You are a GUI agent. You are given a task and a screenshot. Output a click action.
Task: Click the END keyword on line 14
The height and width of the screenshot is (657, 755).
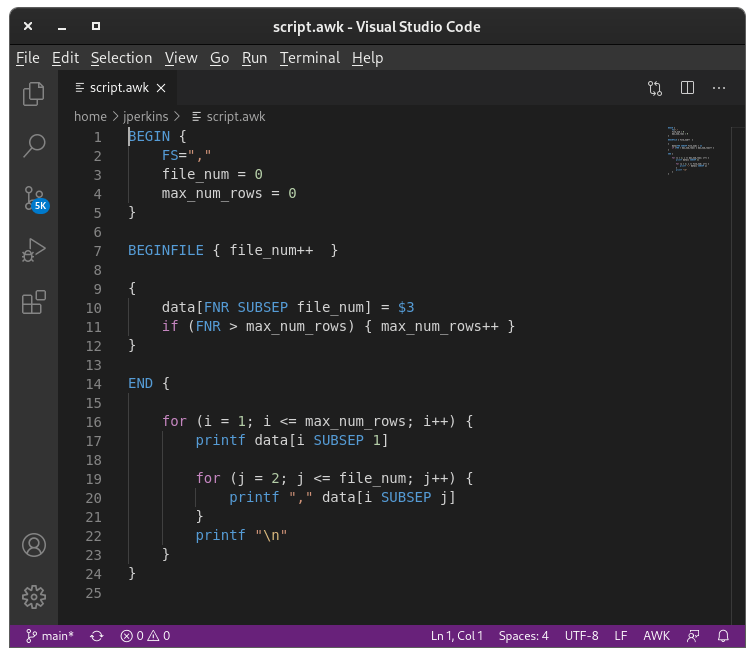pyautogui.click(x=140, y=383)
